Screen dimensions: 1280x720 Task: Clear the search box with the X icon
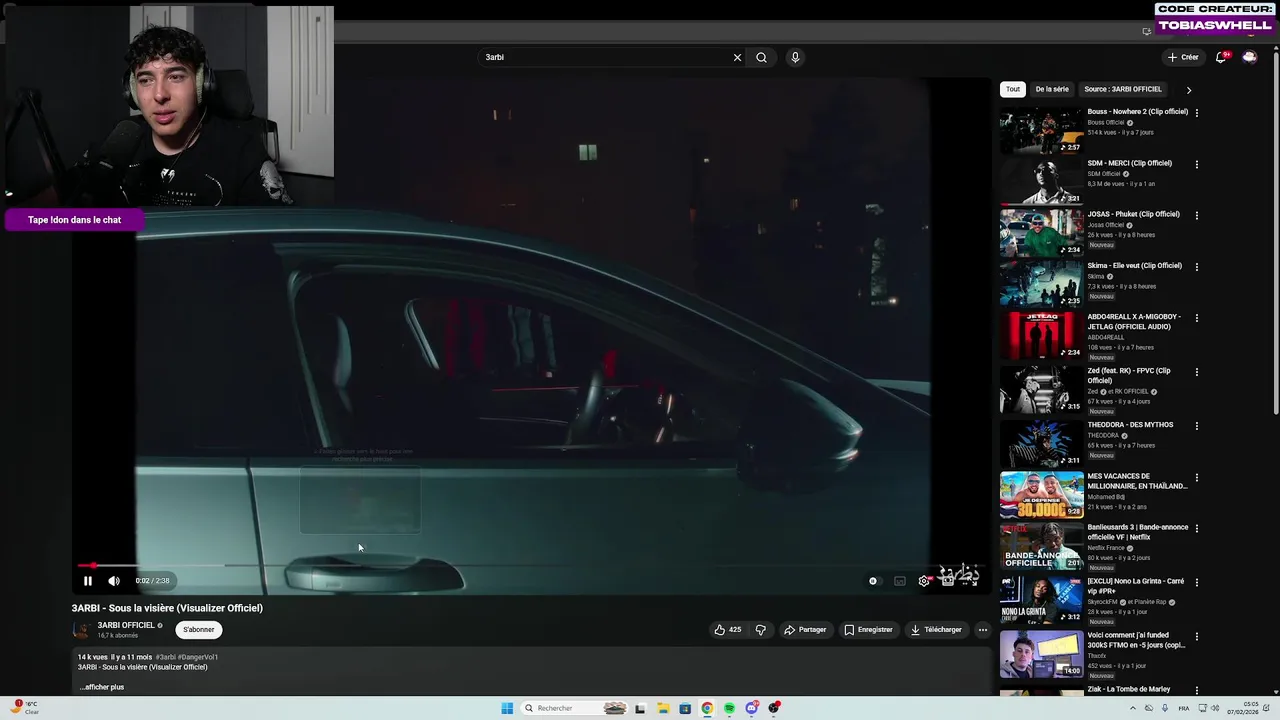(737, 57)
